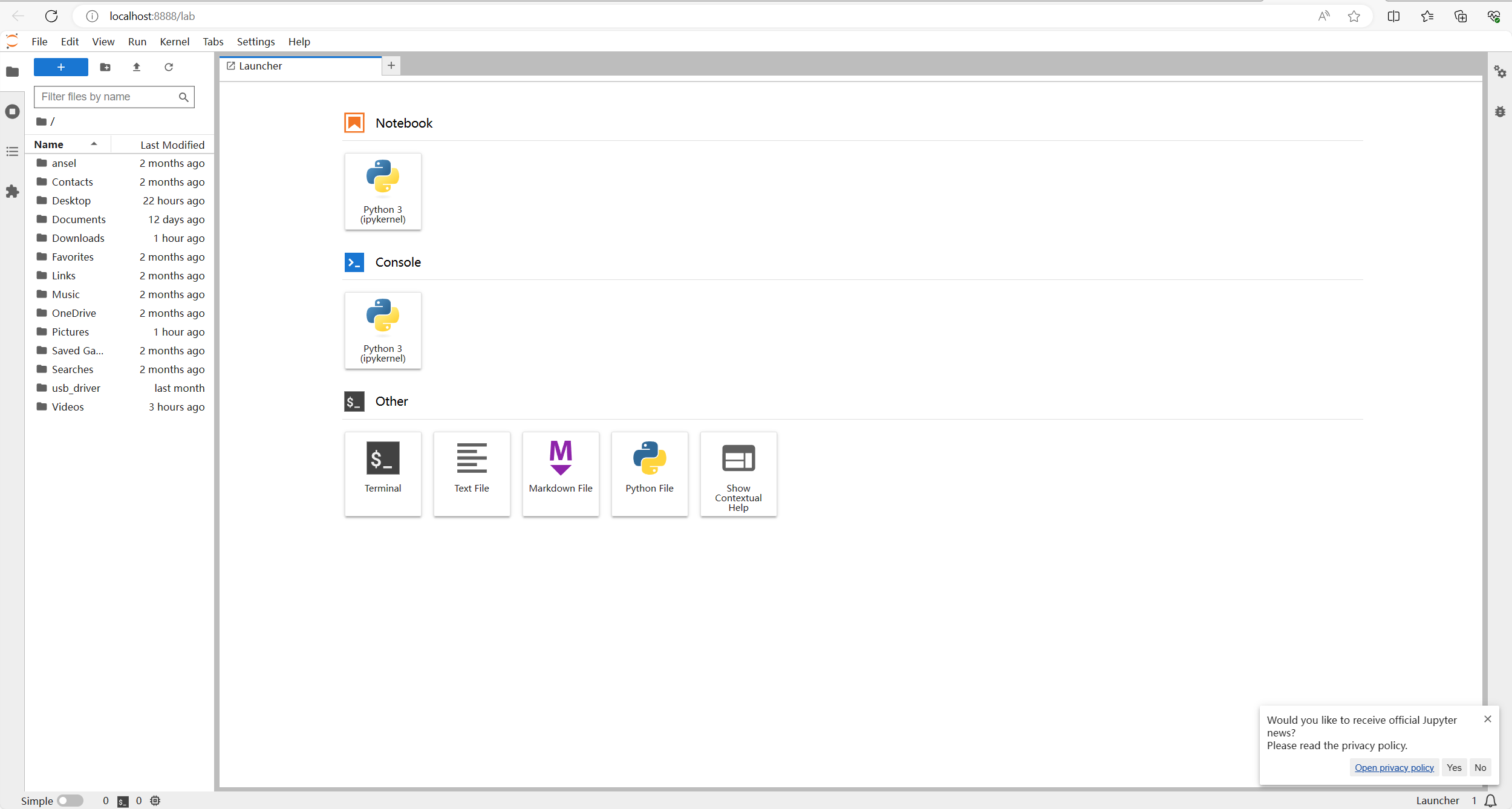The image size is (1512, 809).
Task: Refresh the file browser list
Action: (169, 67)
